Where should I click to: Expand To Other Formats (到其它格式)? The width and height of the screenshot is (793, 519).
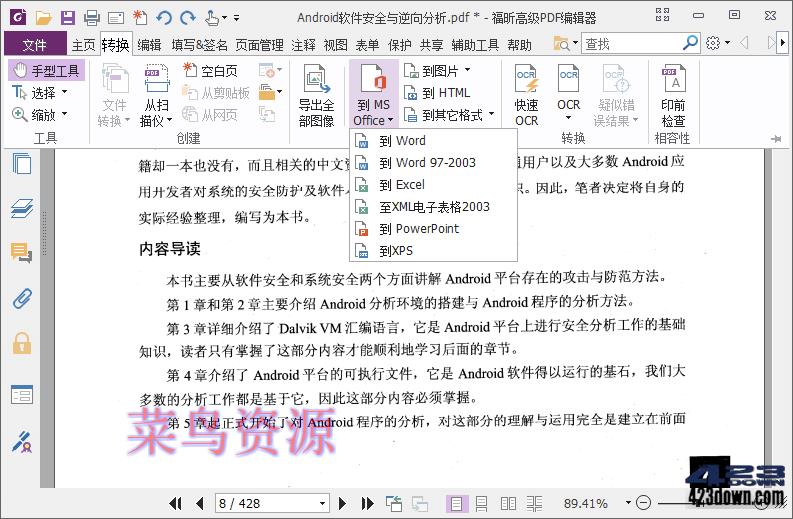point(449,115)
